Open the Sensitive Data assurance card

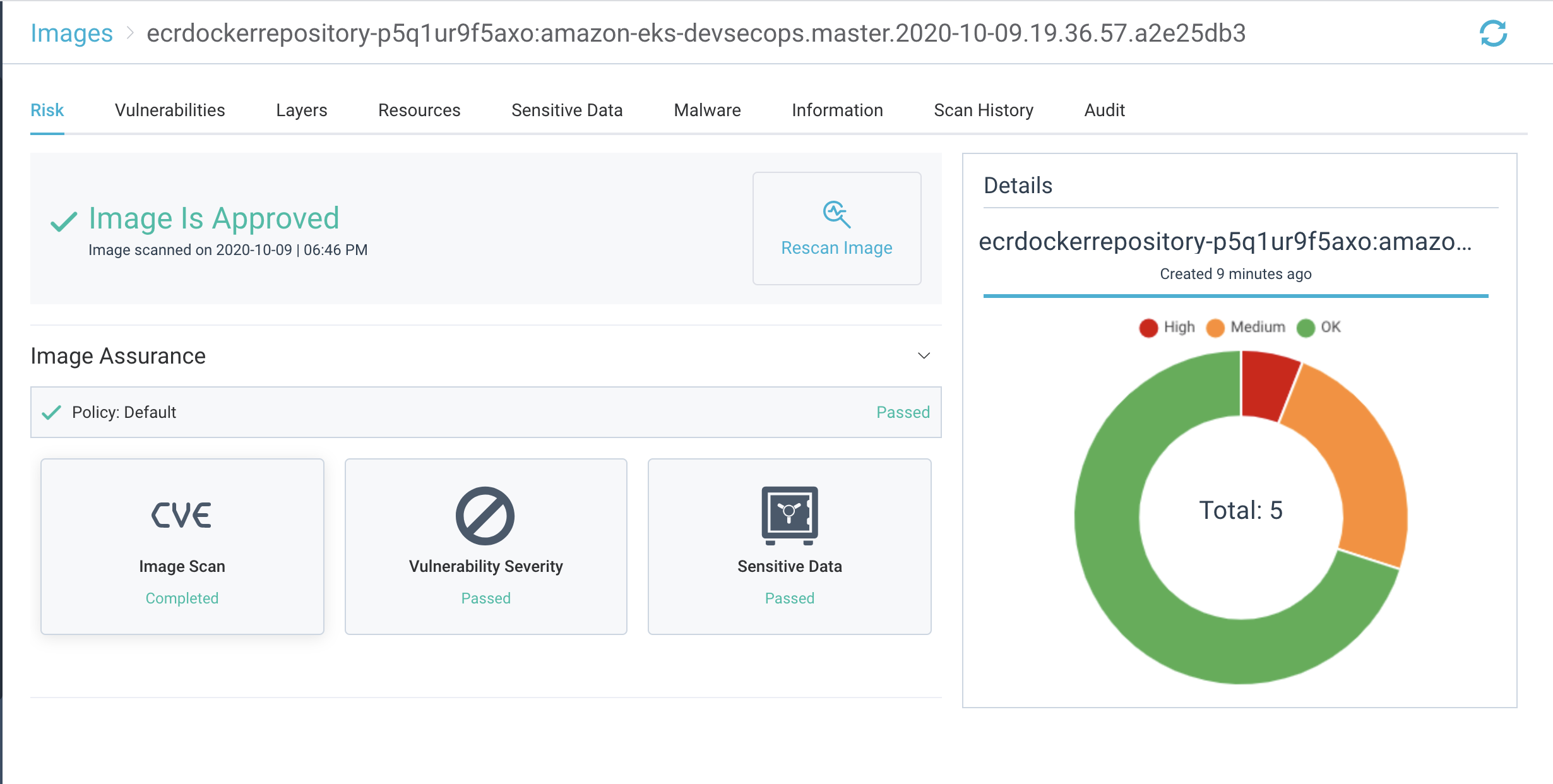[x=790, y=547]
